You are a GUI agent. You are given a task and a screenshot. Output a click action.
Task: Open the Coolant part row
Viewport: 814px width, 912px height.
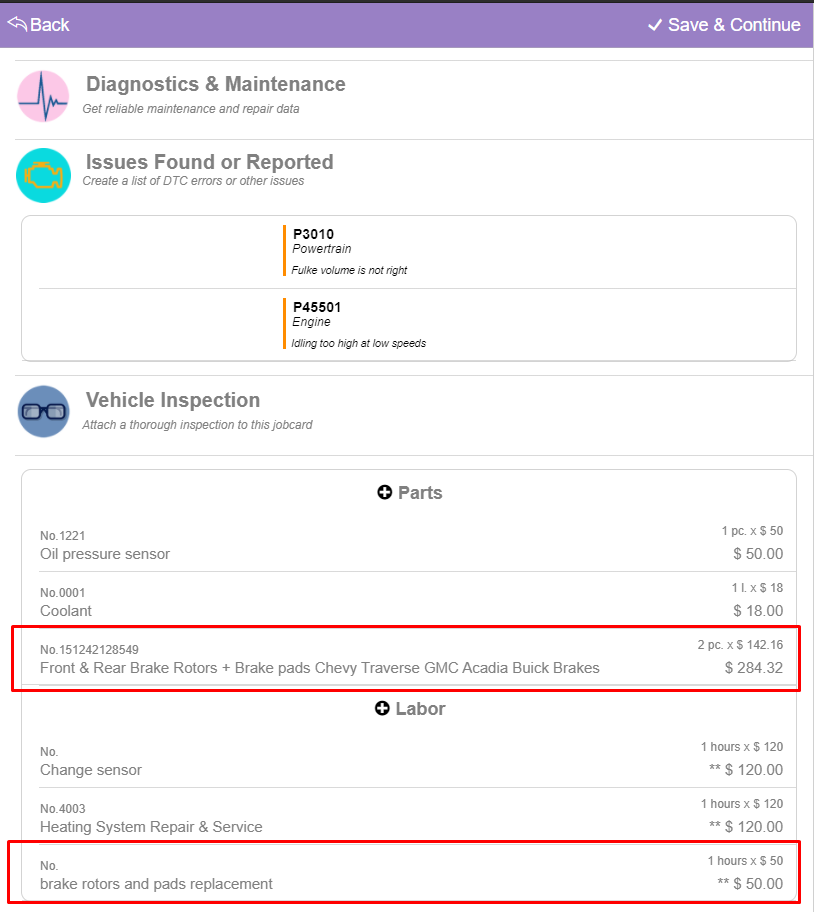coord(408,600)
